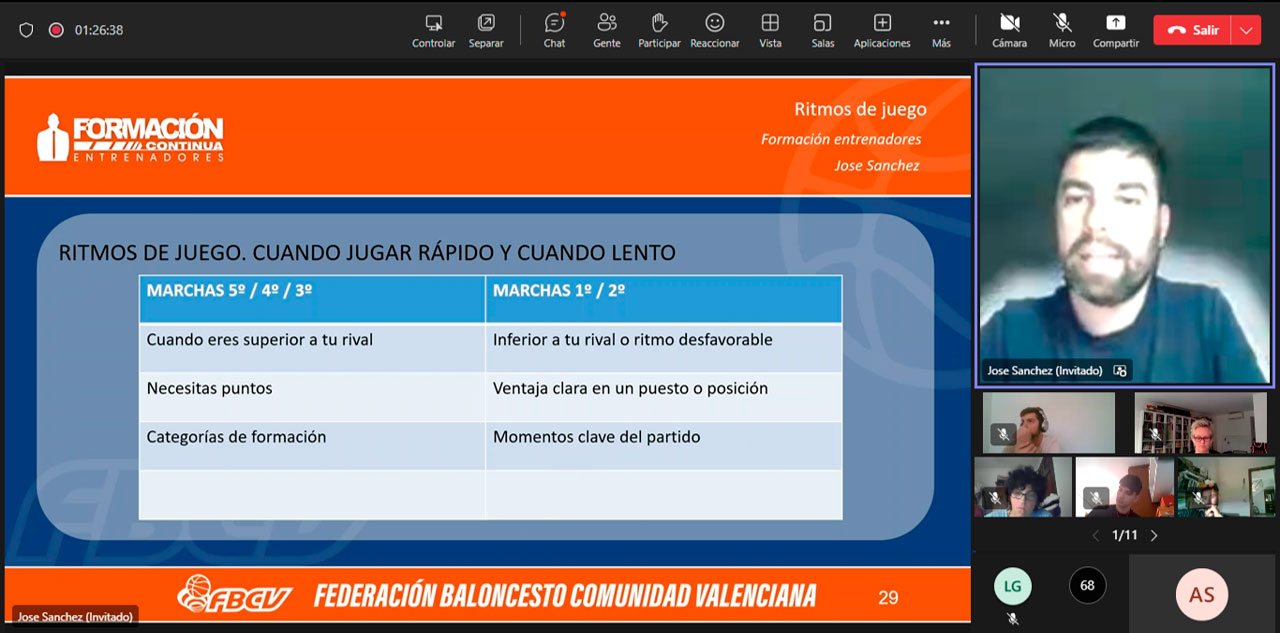Image resolution: width=1280 pixels, height=633 pixels.
Task: Open the Controlar (take control) option
Action: 433,30
